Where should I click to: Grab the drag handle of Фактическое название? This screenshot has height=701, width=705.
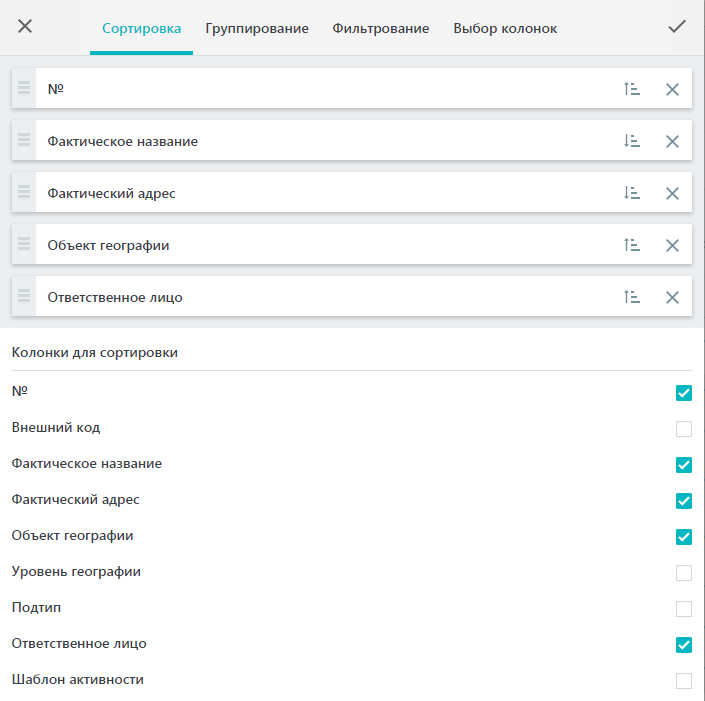(x=24, y=140)
